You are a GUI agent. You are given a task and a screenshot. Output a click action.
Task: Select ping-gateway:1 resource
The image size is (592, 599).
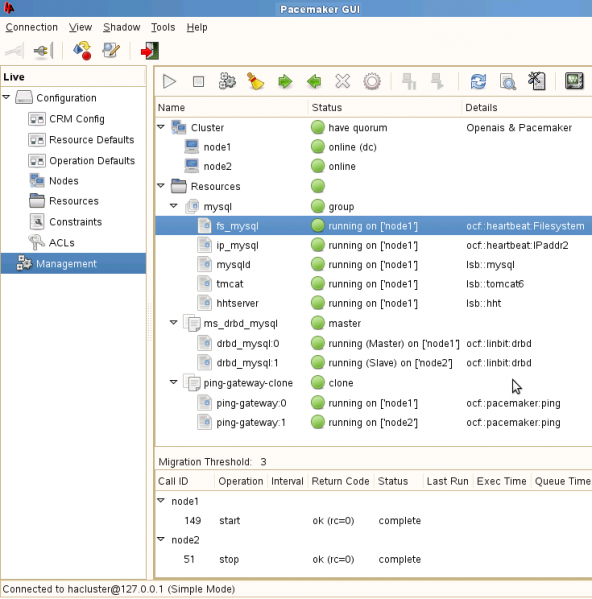374,423
